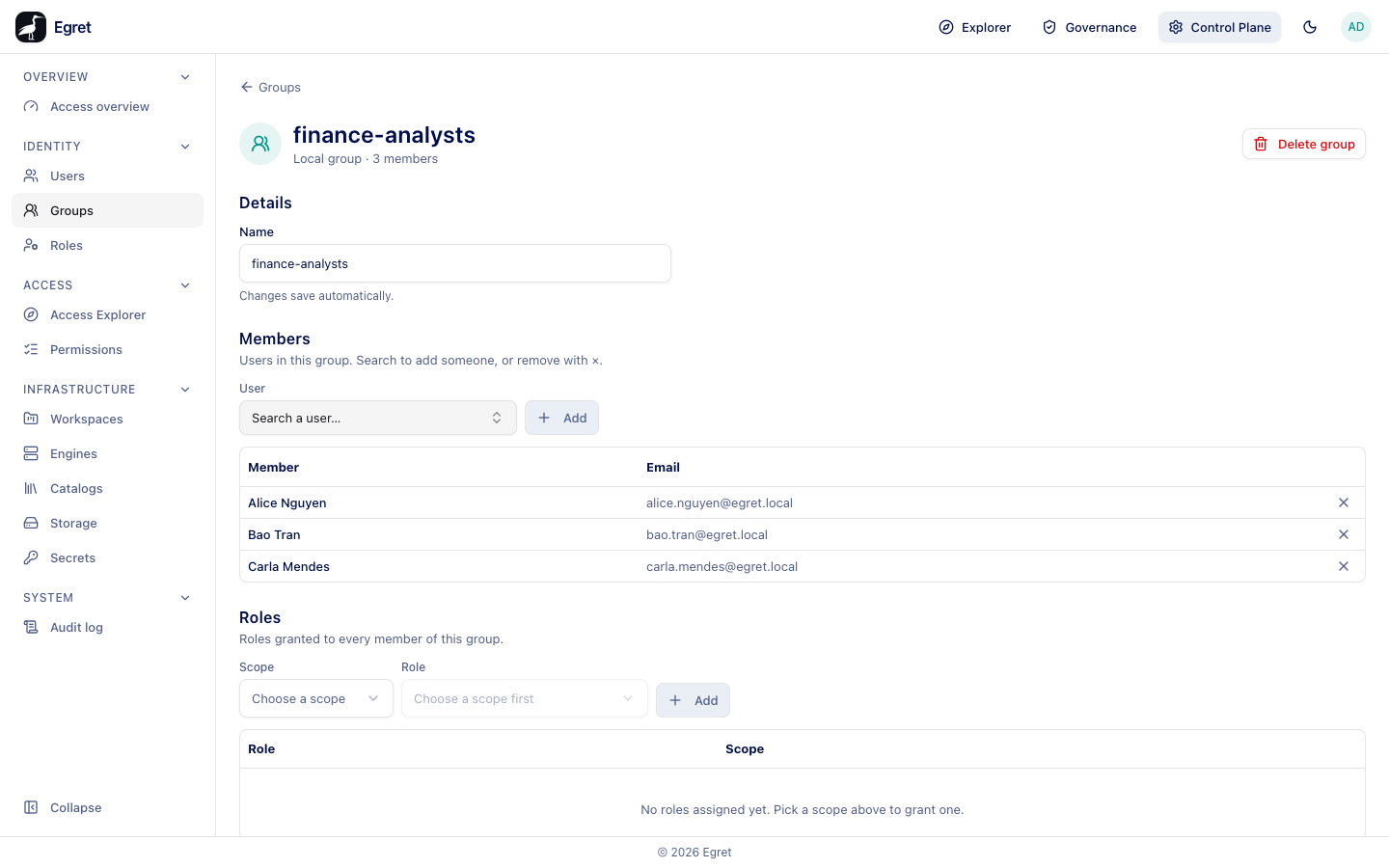Open Storage in the sidebar

pos(107,524)
